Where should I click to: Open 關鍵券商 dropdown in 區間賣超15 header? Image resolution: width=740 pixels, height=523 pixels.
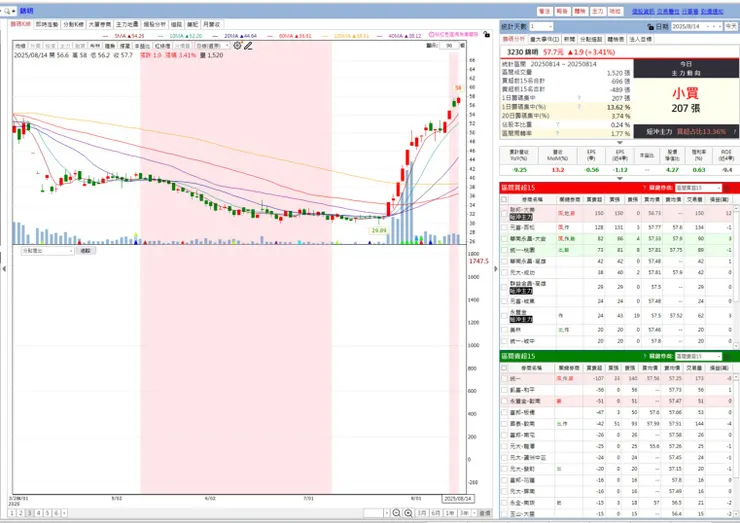point(698,356)
